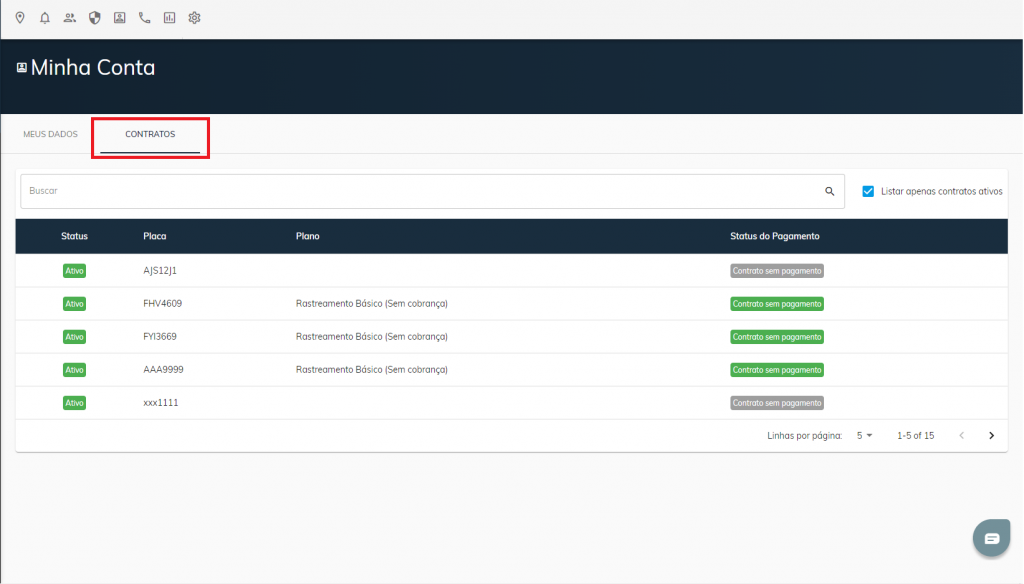The width and height of the screenshot is (1024, 584).
Task: Click payment status badge for FHV4609
Action: point(776,304)
